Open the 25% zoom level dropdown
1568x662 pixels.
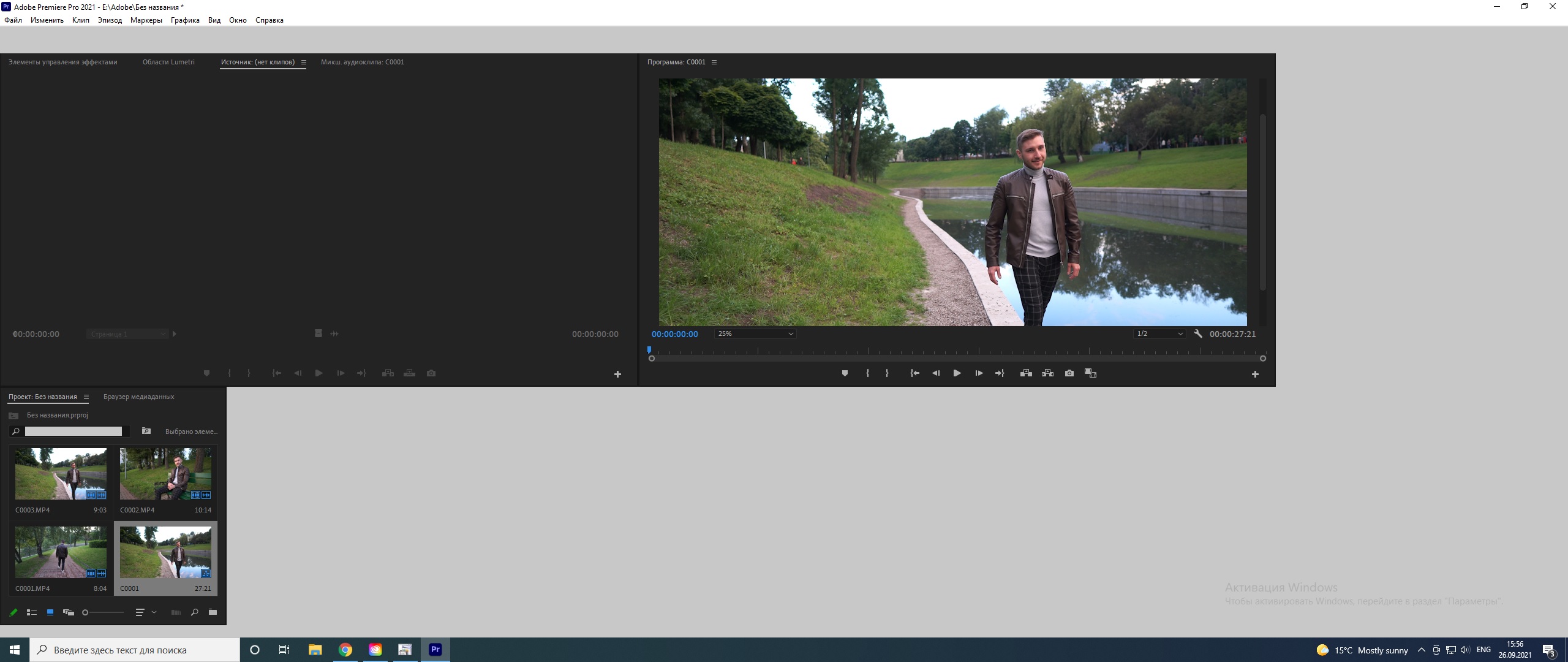tap(755, 334)
